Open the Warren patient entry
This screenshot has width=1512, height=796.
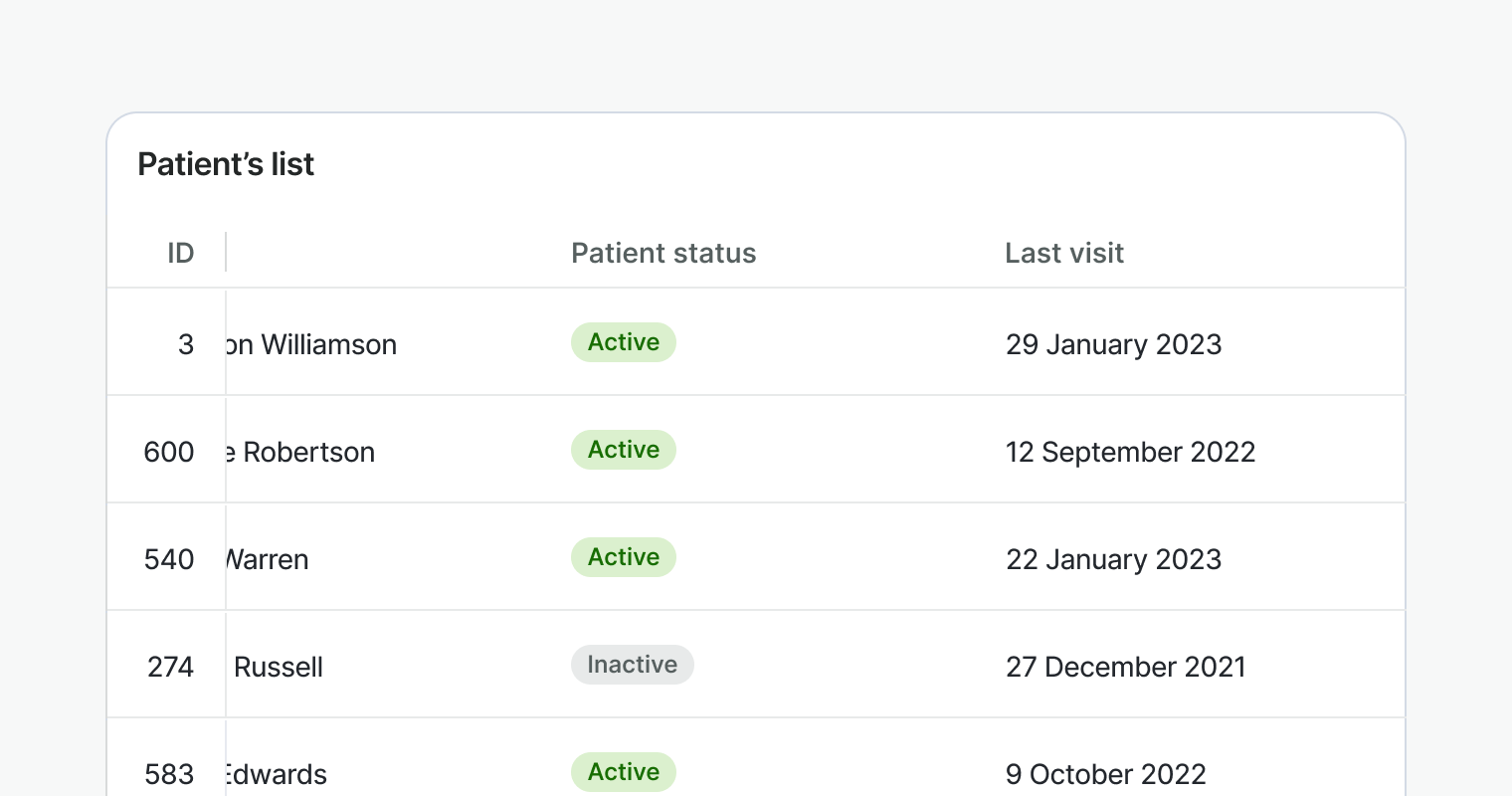pyautogui.click(x=268, y=559)
